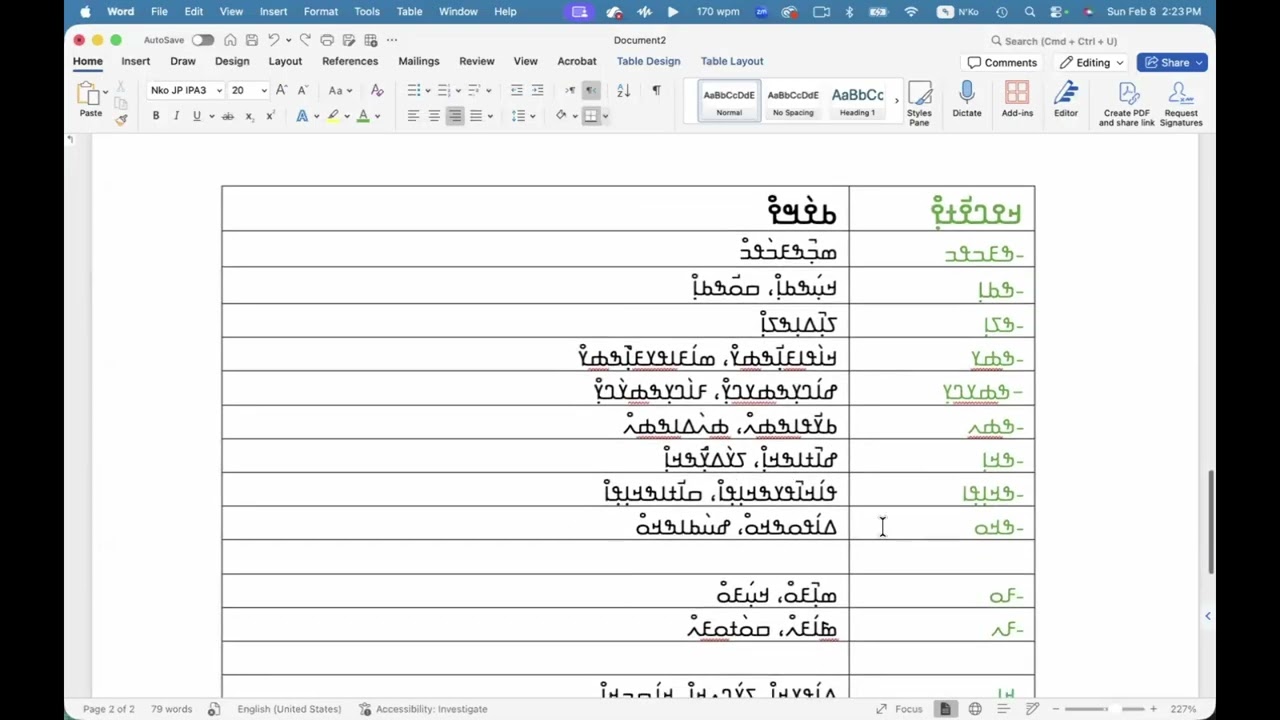Open the Styles Pane
This screenshot has height=720, width=1280.
[x=919, y=102]
